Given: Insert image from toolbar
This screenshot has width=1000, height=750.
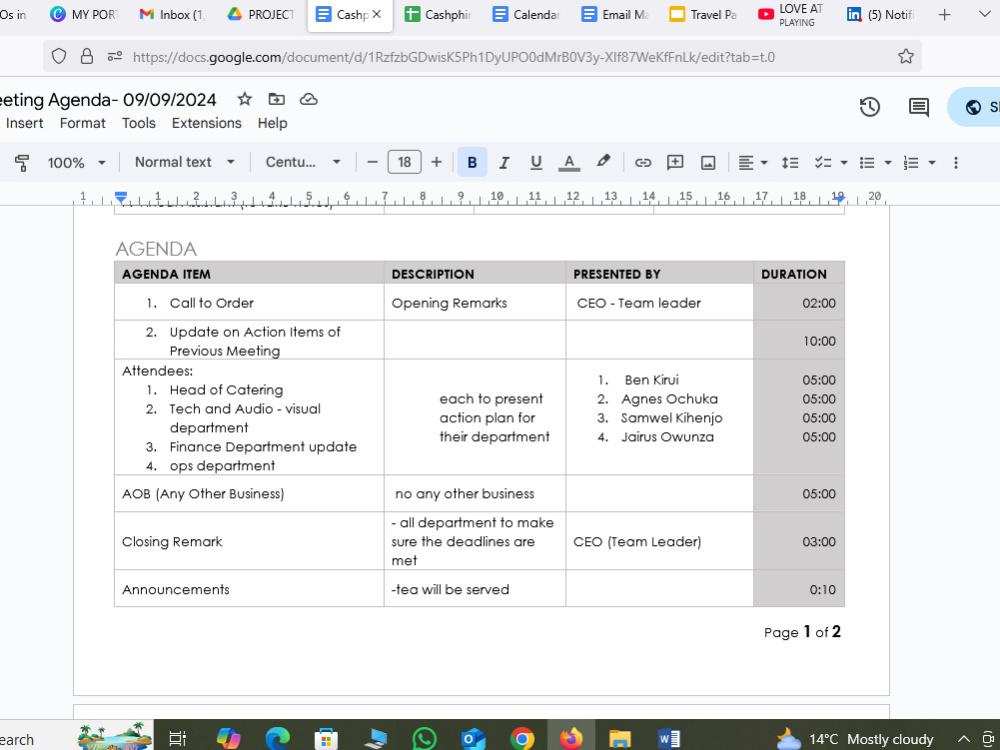Looking at the screenshot, I should coord(708,163).
